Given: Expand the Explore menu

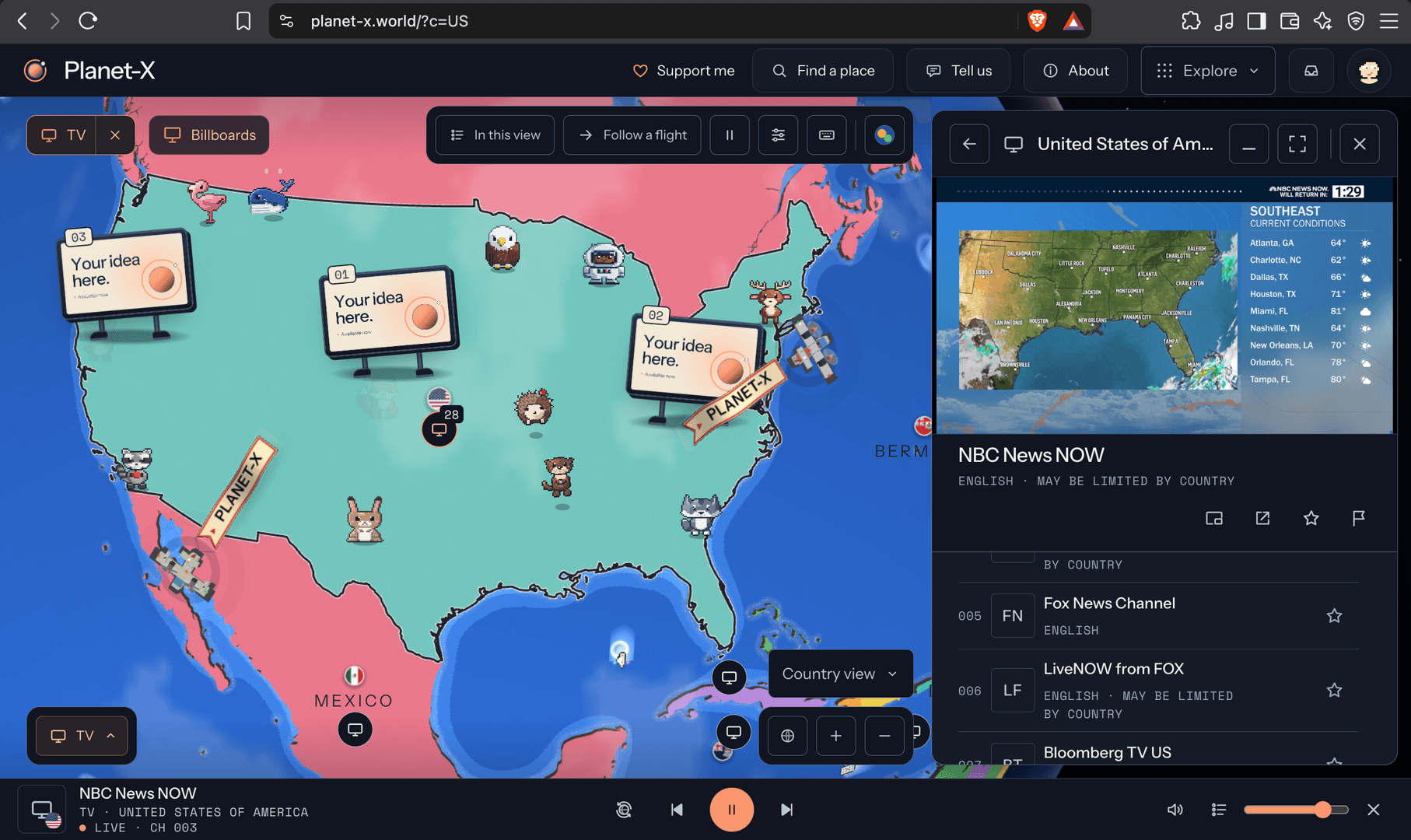Looking at the screenshot, I should click(x=1208, y=71).
